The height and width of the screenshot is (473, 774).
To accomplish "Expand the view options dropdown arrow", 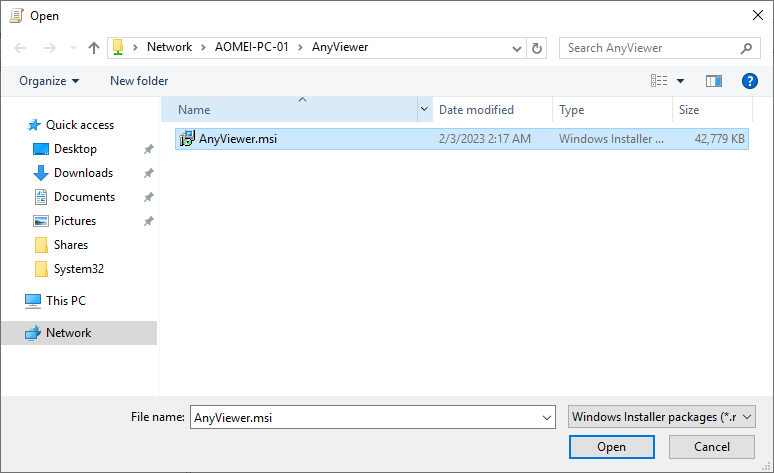I will 681,81.
